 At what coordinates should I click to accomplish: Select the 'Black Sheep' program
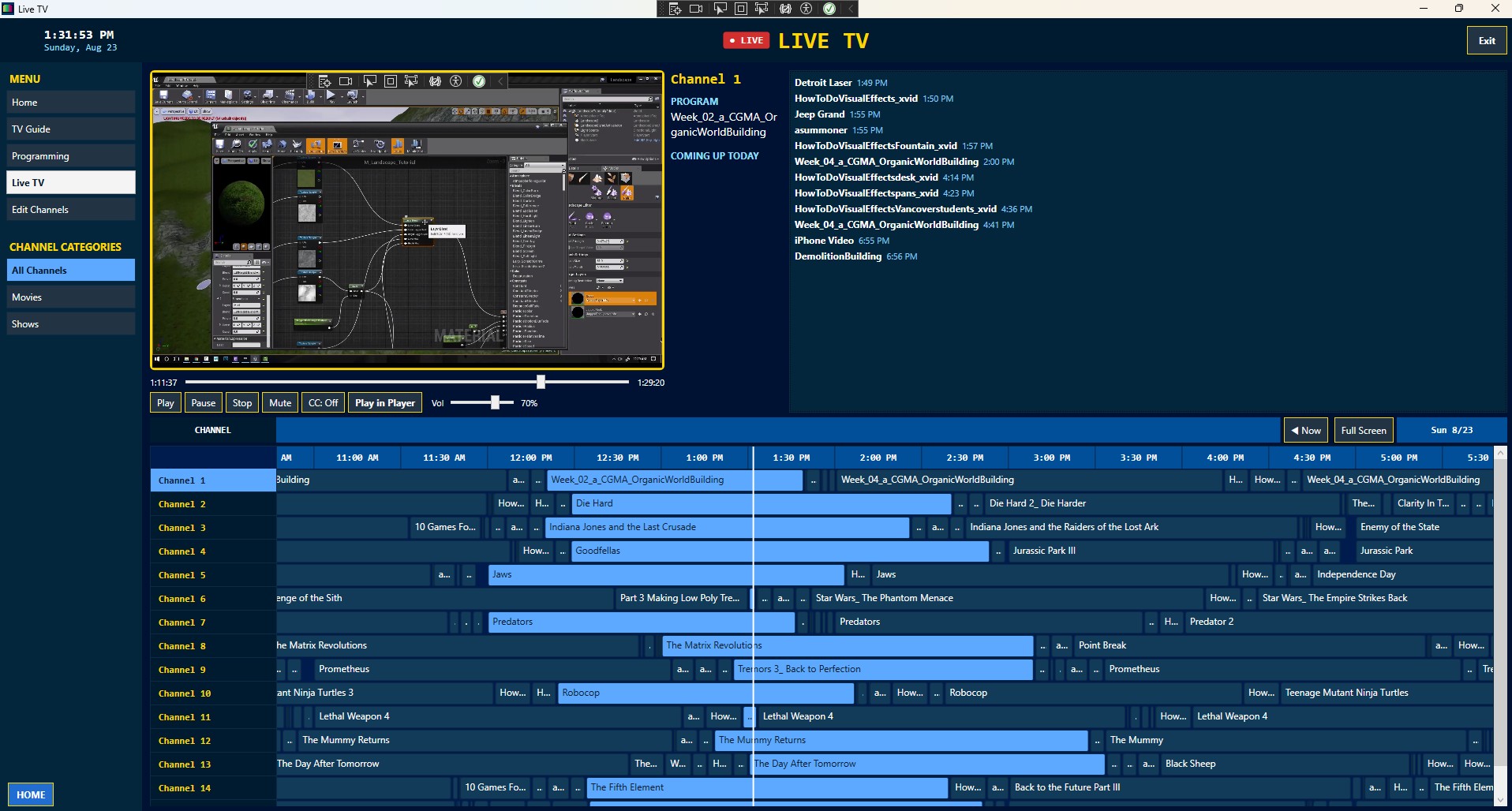[1285, 764]
